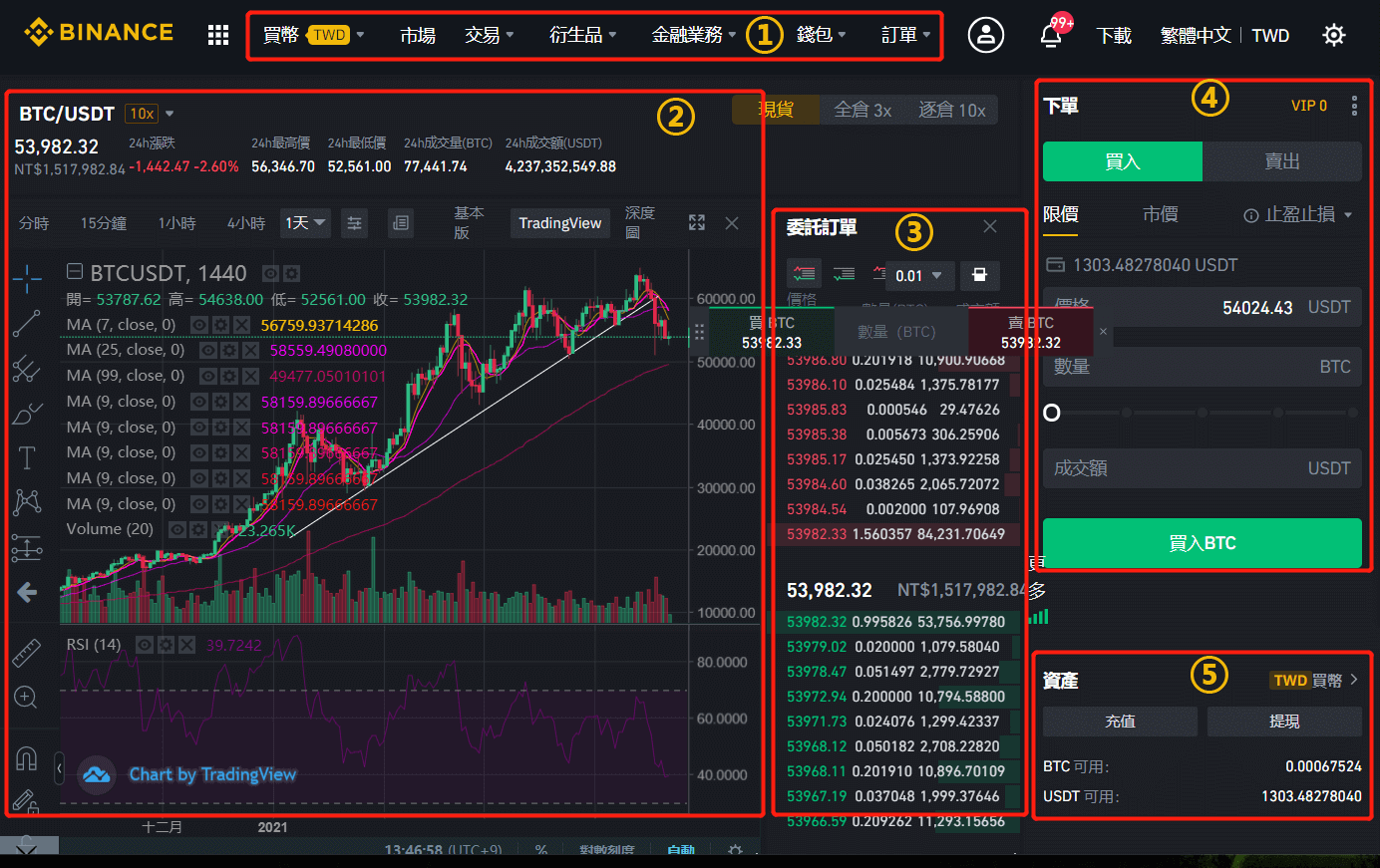Click the 提現 withdrawal button
Viewport: 1380px width, 868px height.
point(1284,721)
